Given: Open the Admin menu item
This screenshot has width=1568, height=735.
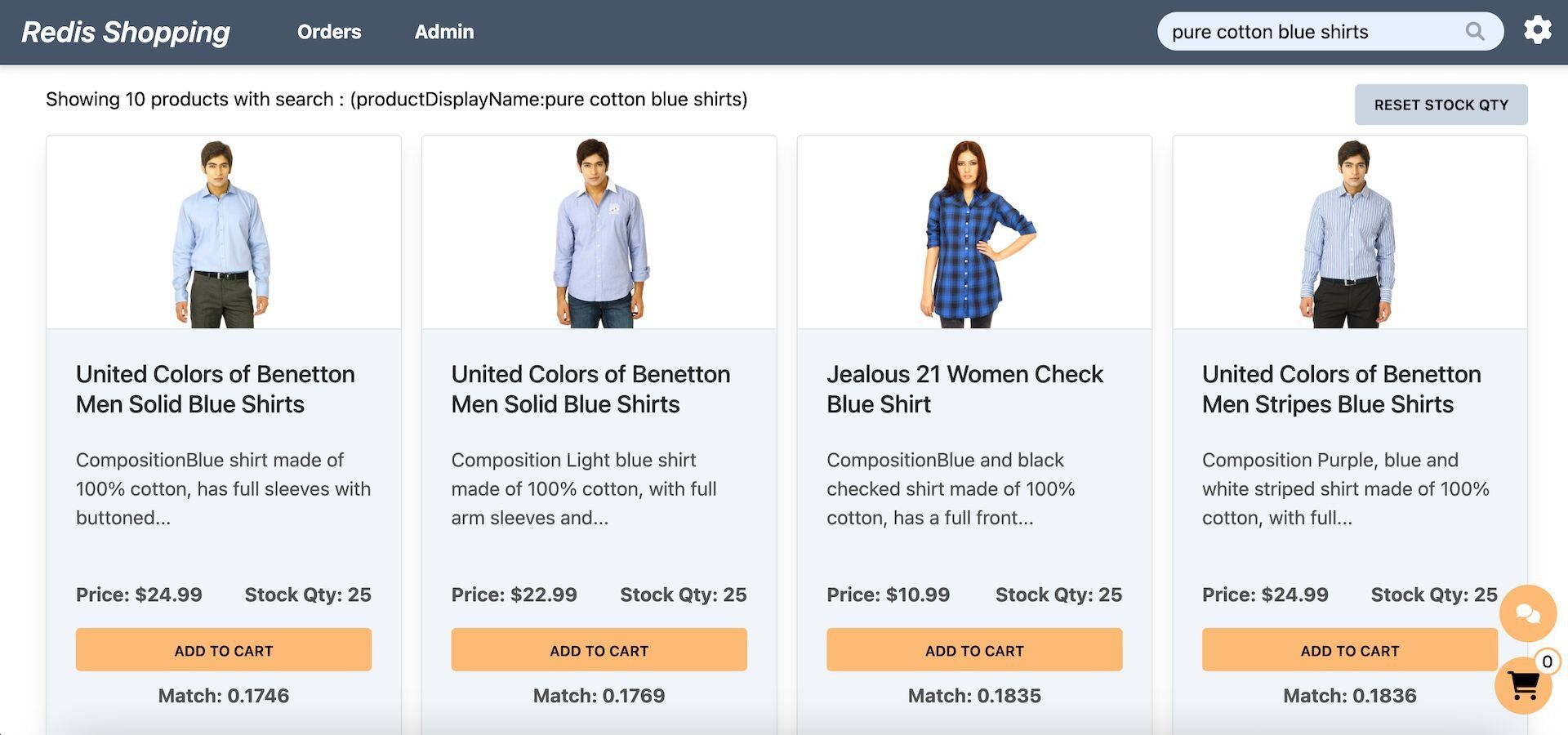Looking at the screenshot, I should click(444, 32).
